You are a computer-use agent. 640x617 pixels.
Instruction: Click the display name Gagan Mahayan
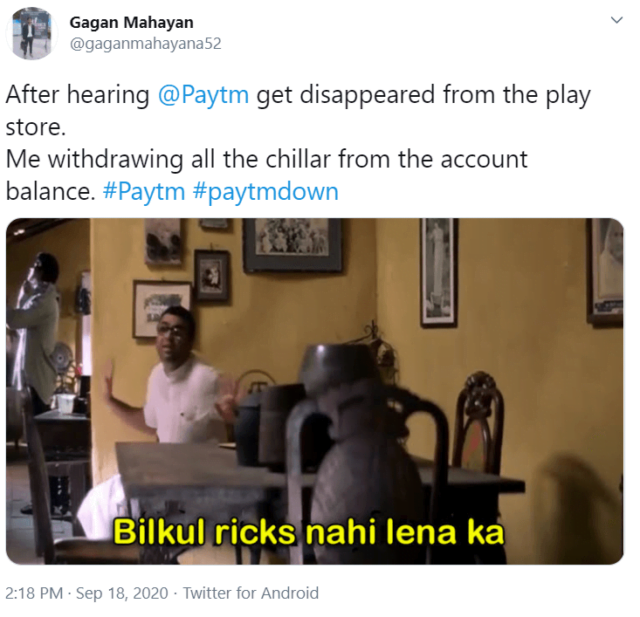pos(131,22)
